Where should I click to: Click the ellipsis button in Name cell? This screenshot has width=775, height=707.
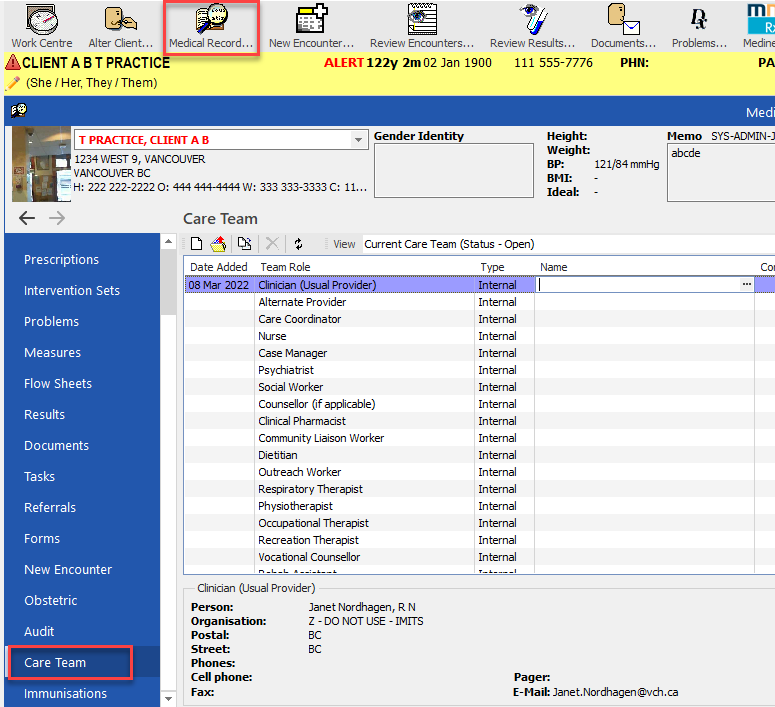coord(746,285)
